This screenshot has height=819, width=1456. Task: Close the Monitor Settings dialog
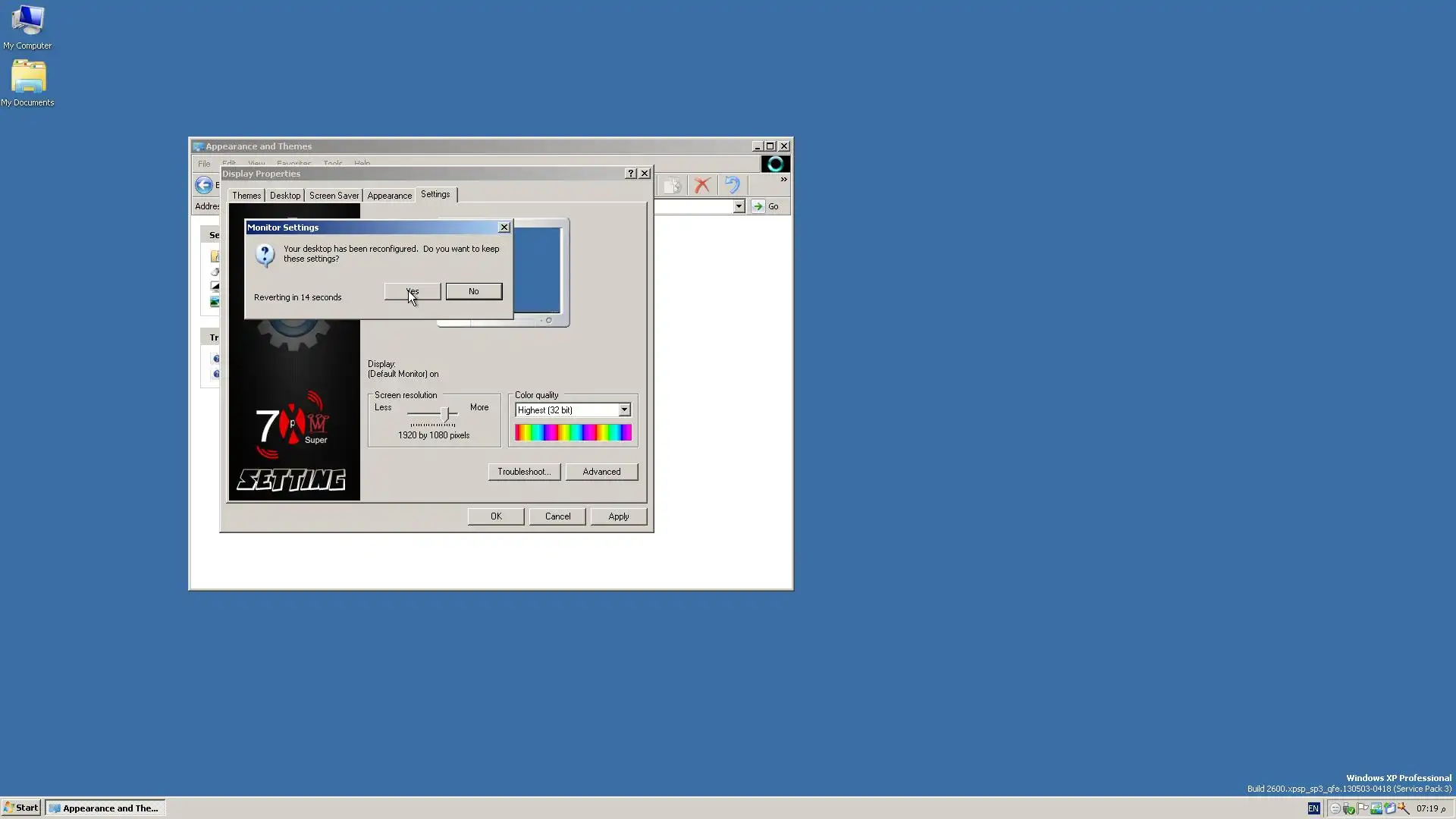point(504,227)
